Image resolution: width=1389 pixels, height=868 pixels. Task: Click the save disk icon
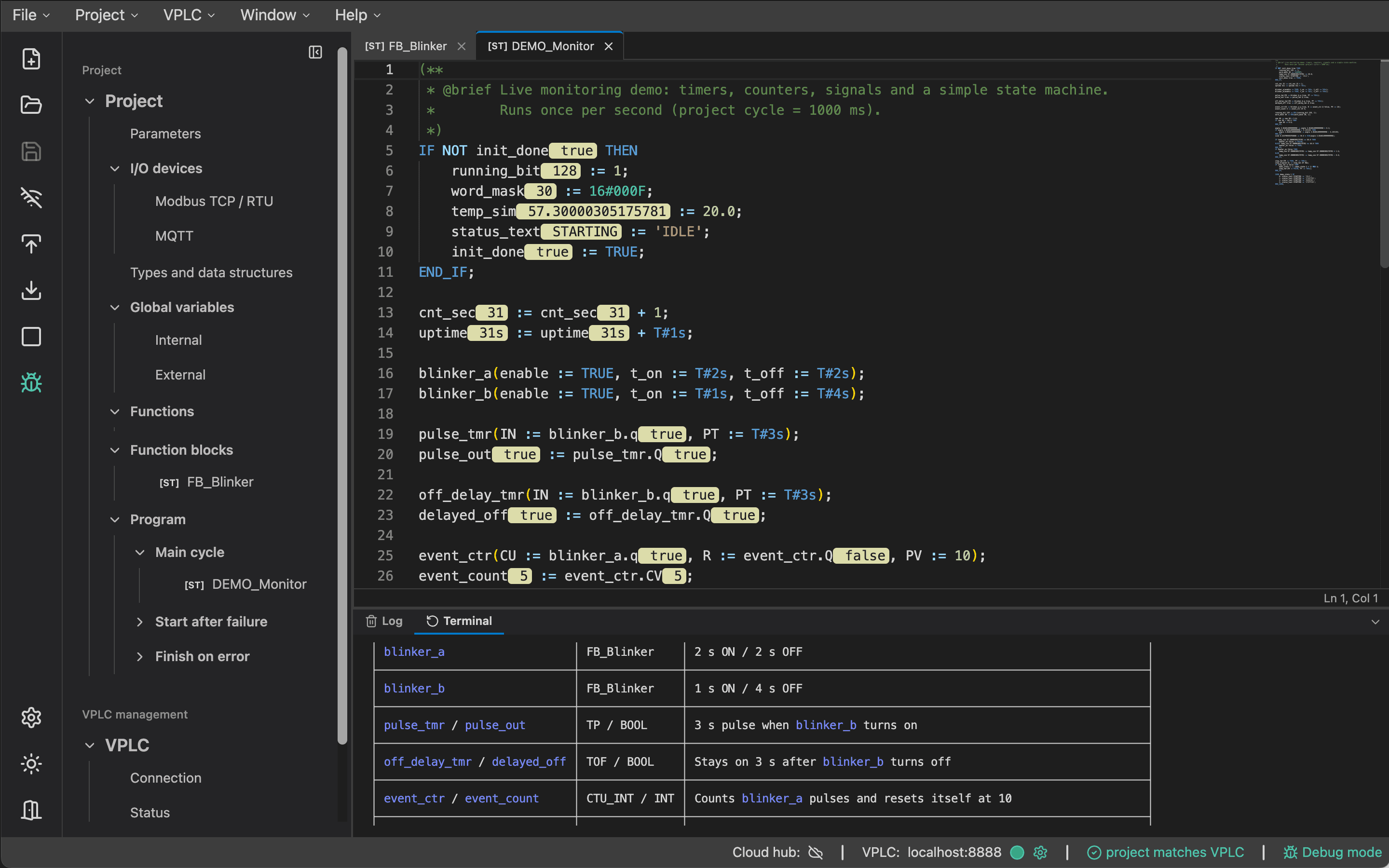[31, 151]
